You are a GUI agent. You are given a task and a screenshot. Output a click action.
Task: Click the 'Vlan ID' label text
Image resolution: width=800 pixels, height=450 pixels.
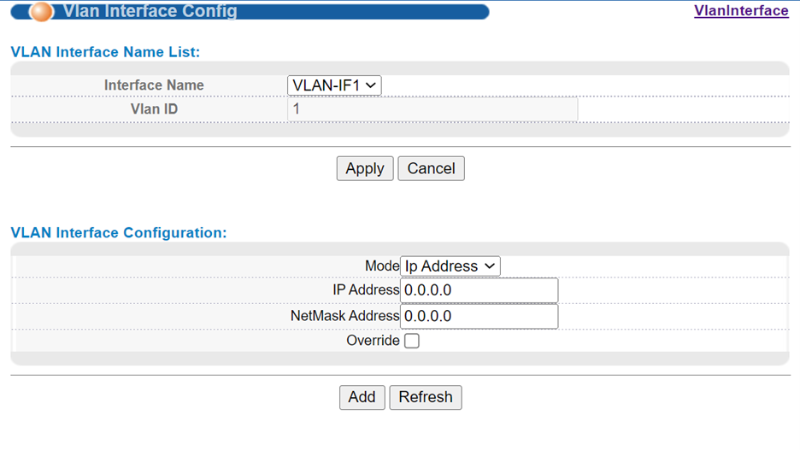[x=154, y=109]
